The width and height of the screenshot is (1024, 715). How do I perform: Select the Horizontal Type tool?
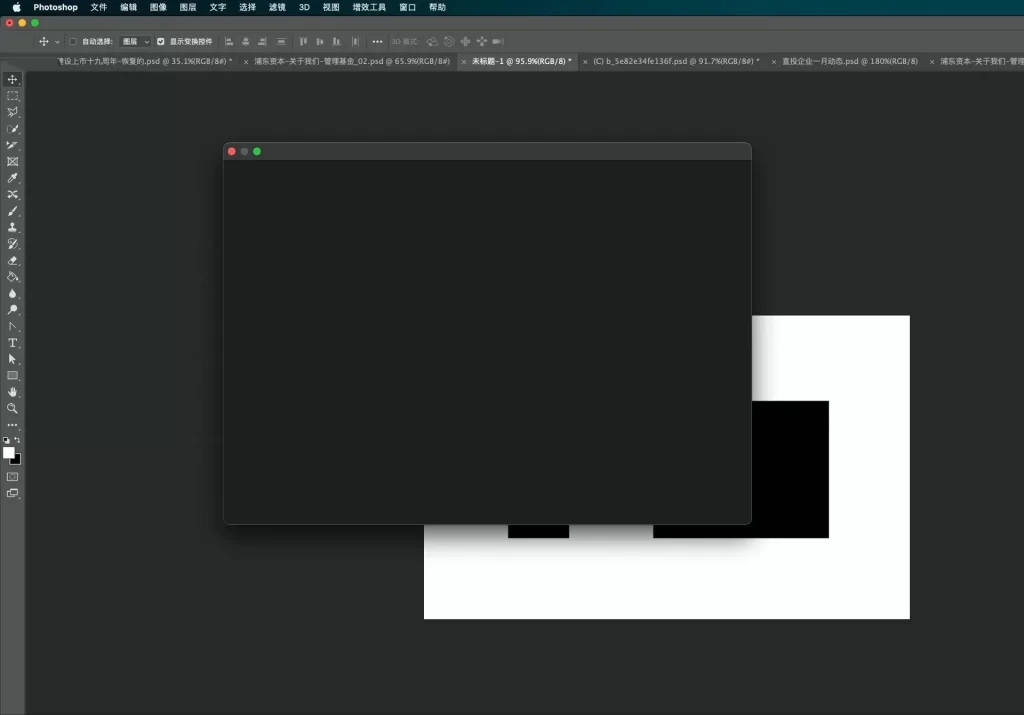coord(12,342)
